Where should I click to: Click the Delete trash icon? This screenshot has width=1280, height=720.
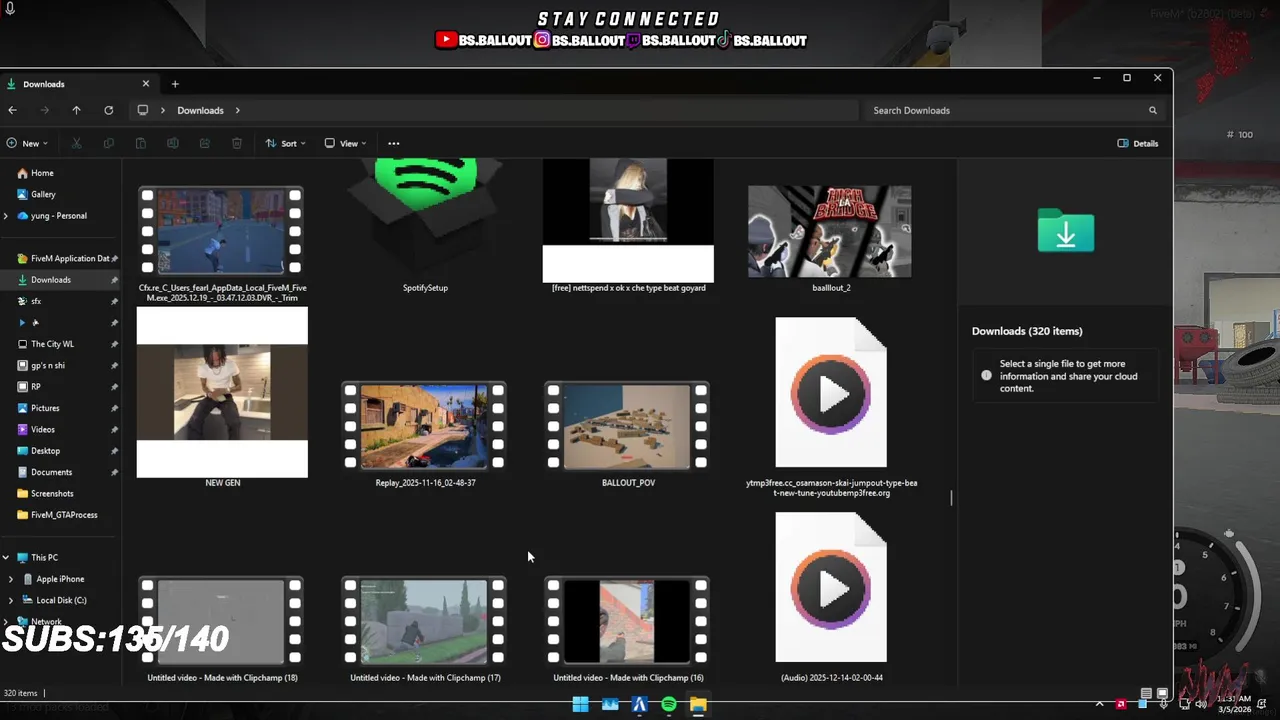[237, 143]
